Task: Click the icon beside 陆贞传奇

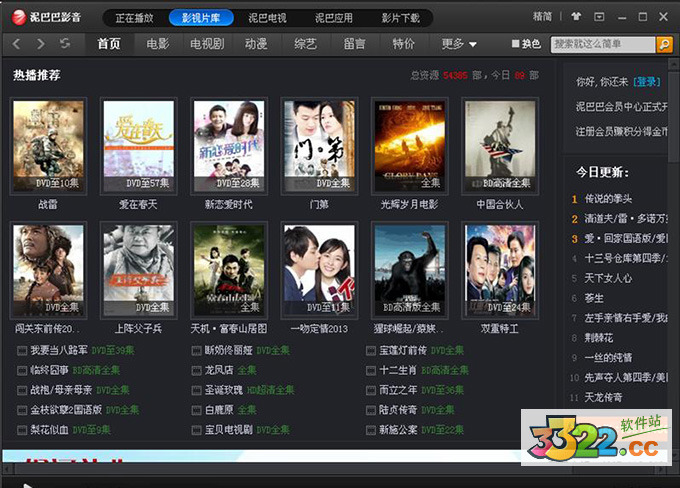Action: [371, 410]
